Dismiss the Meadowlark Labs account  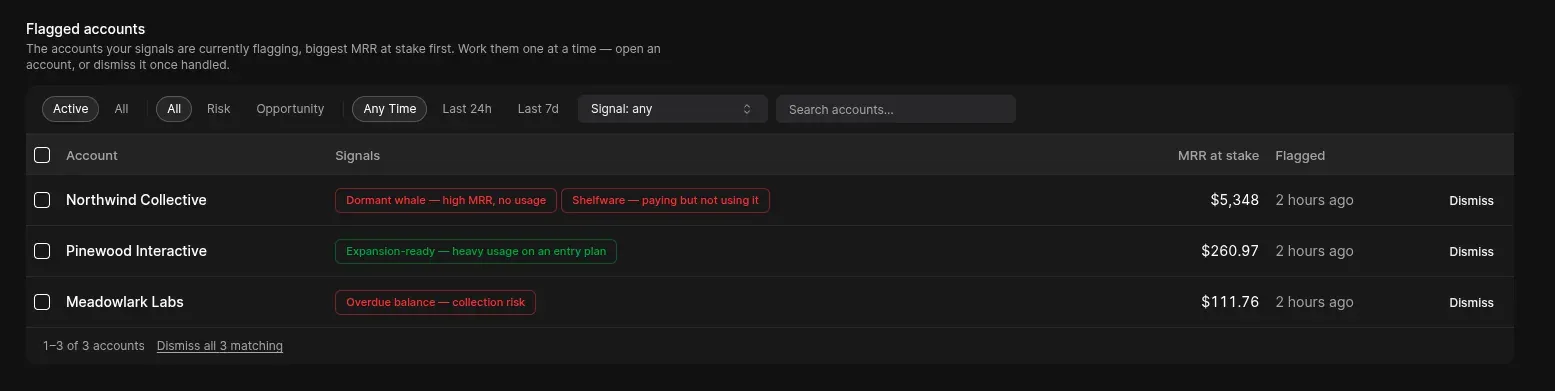(x=1471, y=303)
